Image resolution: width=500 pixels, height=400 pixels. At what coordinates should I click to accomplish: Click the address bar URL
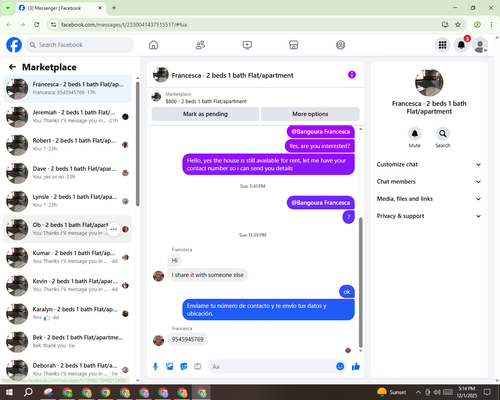tap(124, 25)
